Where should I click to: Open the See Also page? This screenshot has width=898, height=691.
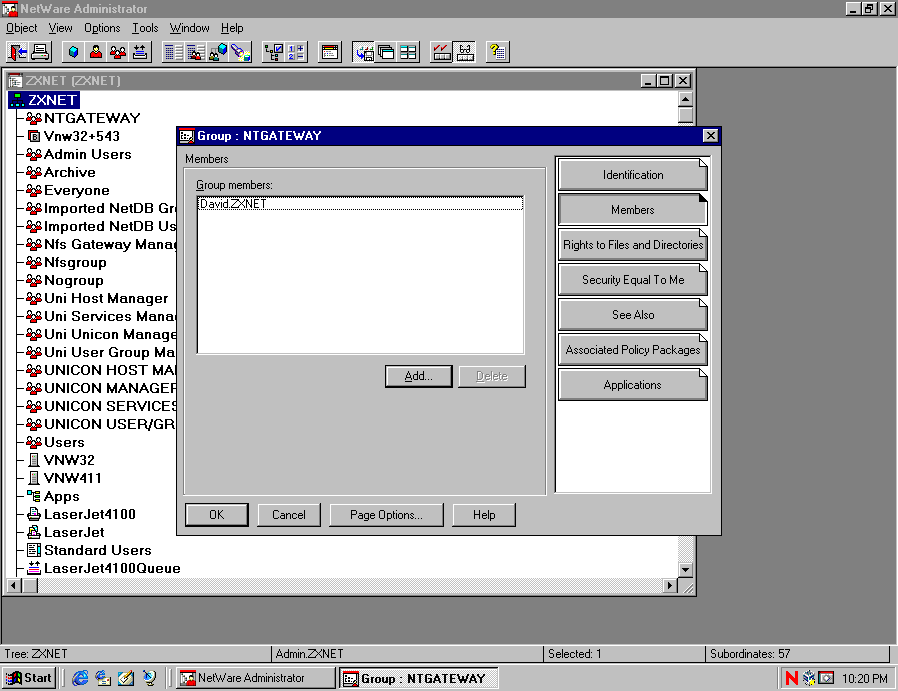tap(633, 315)
